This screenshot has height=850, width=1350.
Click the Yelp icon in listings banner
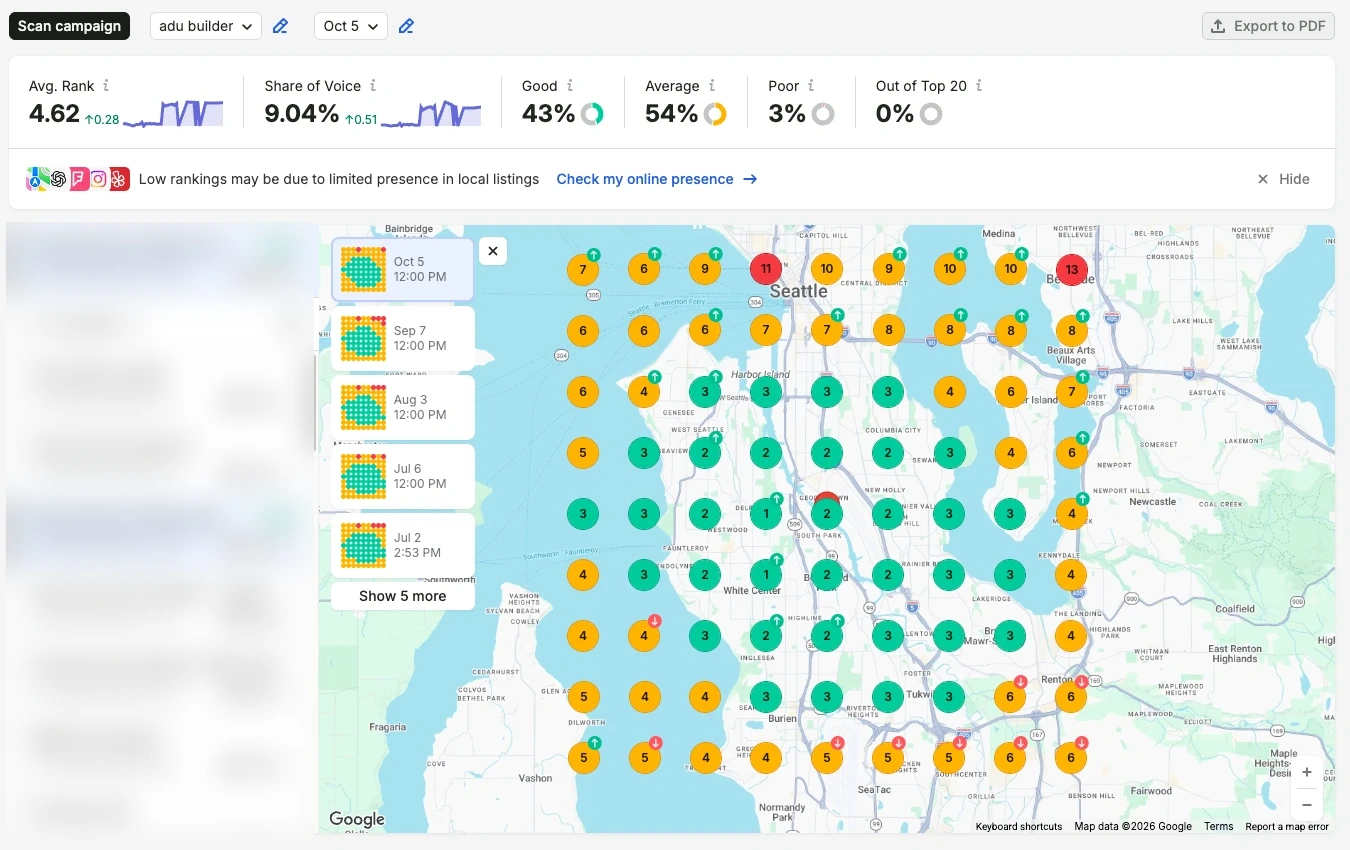click(x=120, y=179)
